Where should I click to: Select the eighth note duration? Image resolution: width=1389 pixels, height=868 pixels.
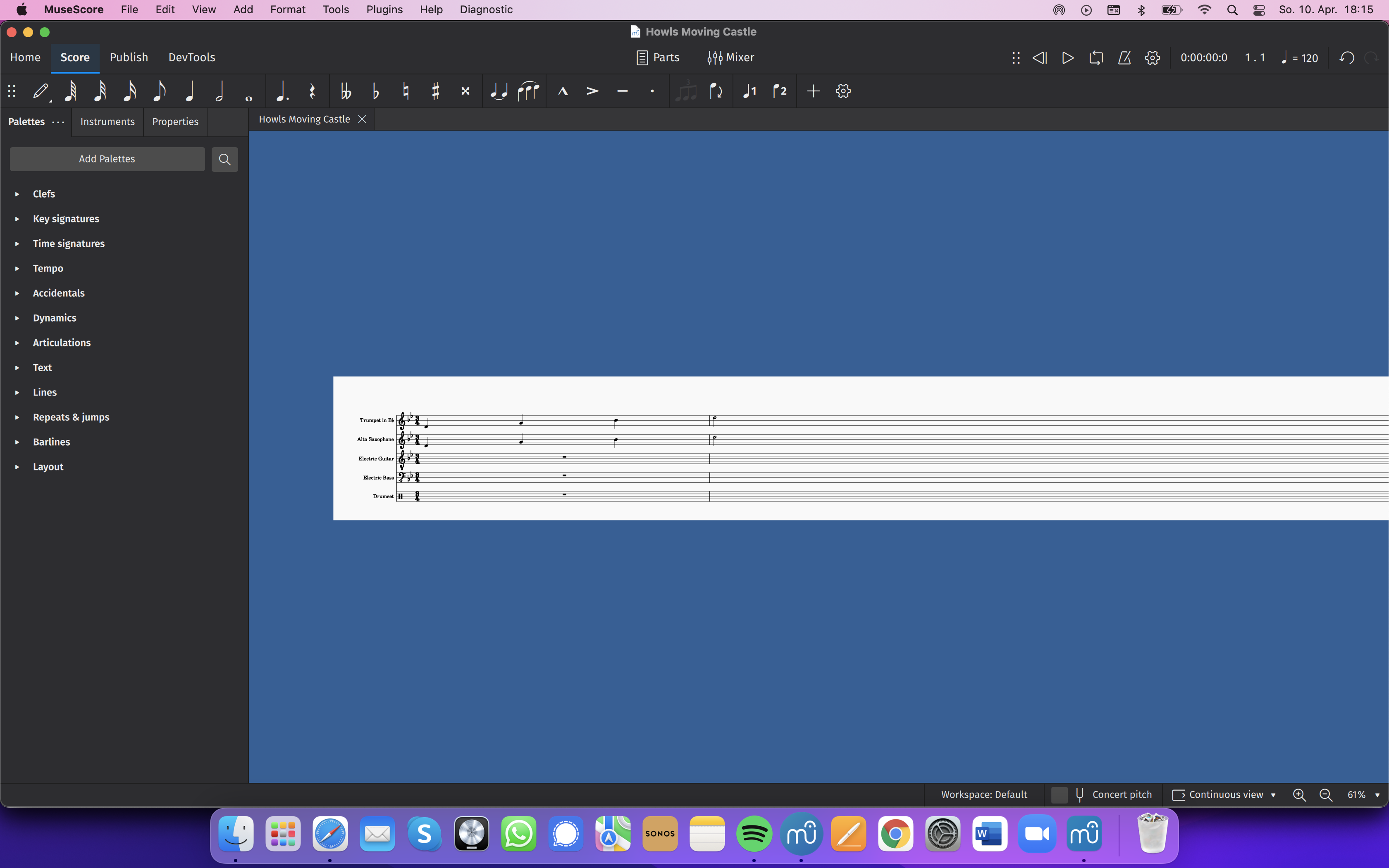pyautogui.click(x=160, y=91)
